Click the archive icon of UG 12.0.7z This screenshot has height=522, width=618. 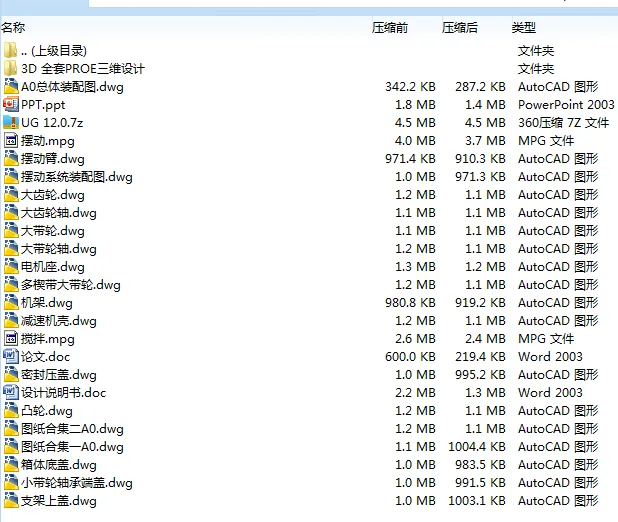[x=11, y=123]
